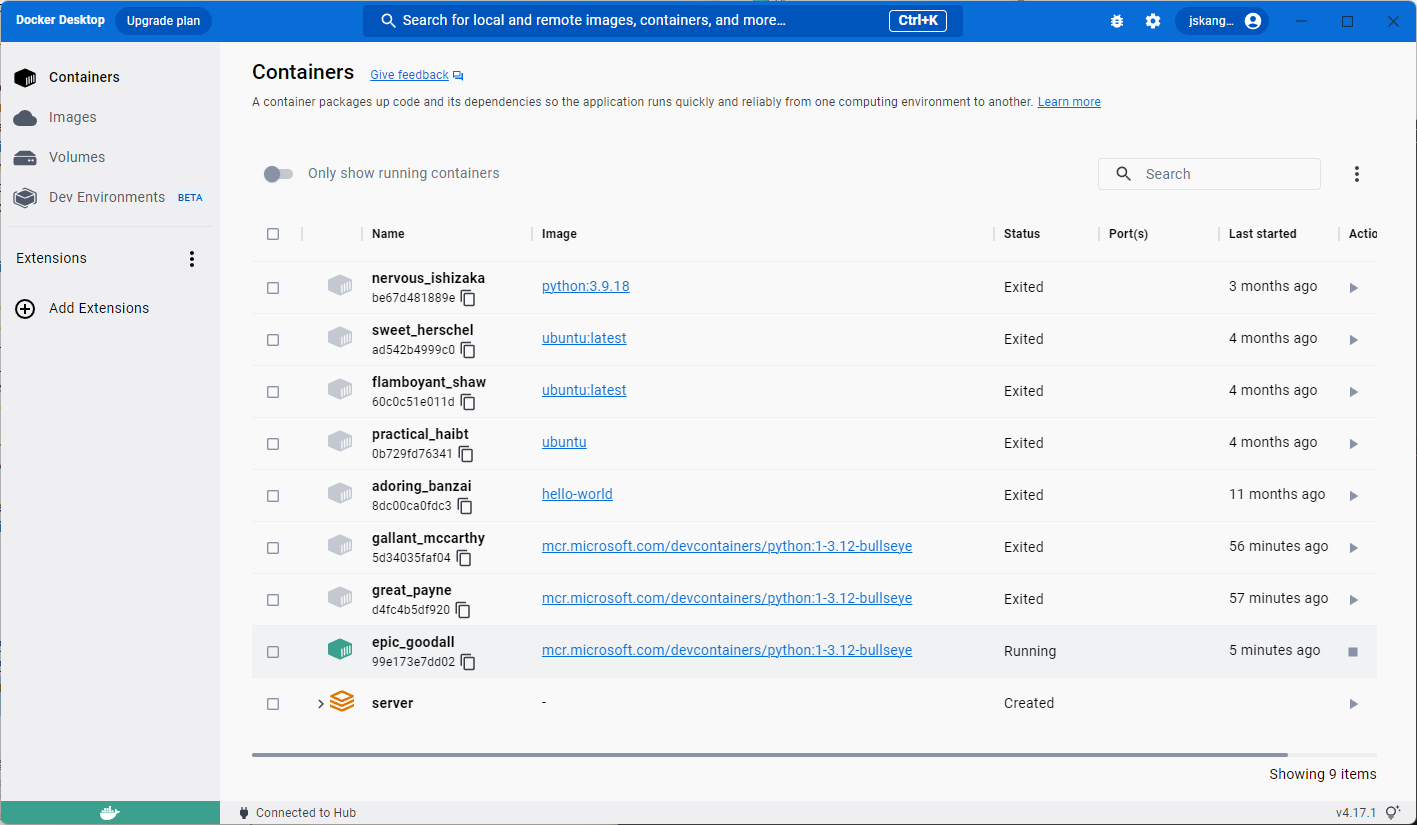Open the jskang account menu

pos(1222,21)
